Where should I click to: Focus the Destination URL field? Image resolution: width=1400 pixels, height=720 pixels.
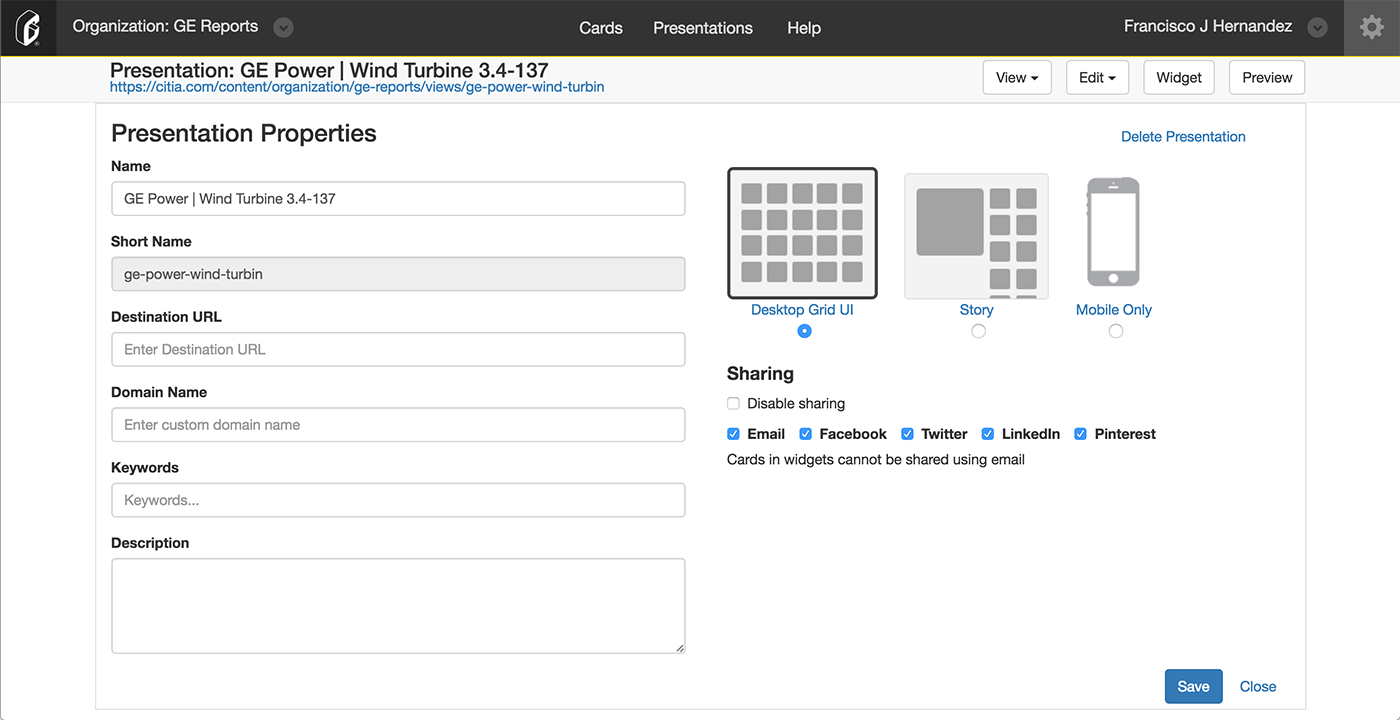[x=398, y=349]
